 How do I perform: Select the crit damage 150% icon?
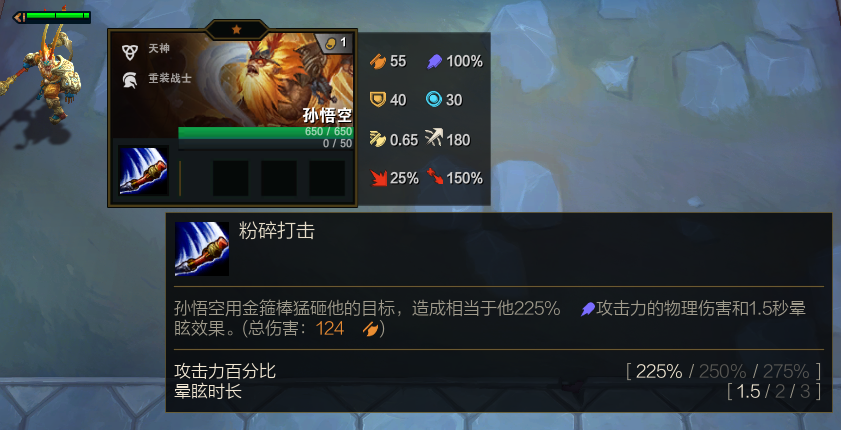click(x=434, y=177)
